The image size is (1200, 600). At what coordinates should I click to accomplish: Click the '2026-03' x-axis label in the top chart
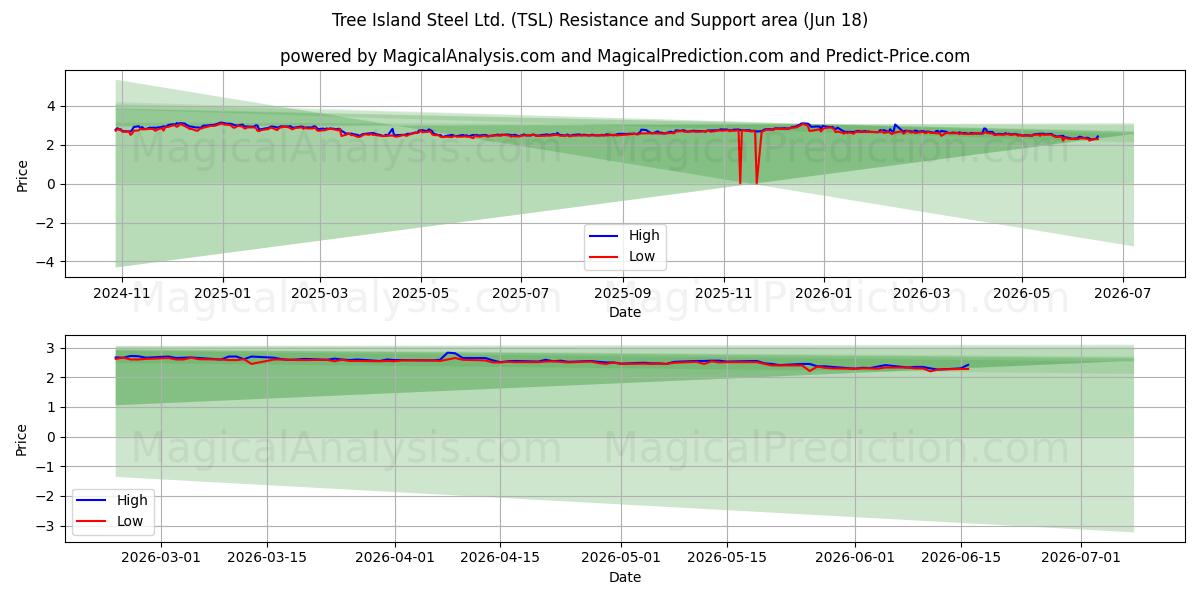point(920,294)
